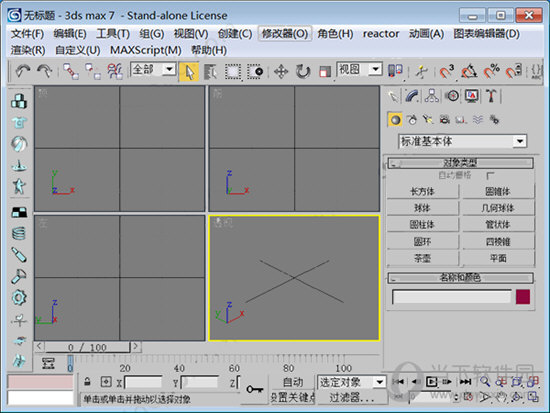Activate the Select Object arrow tool
The width and height of the screenshot is (550, 413).
[189, 72]
